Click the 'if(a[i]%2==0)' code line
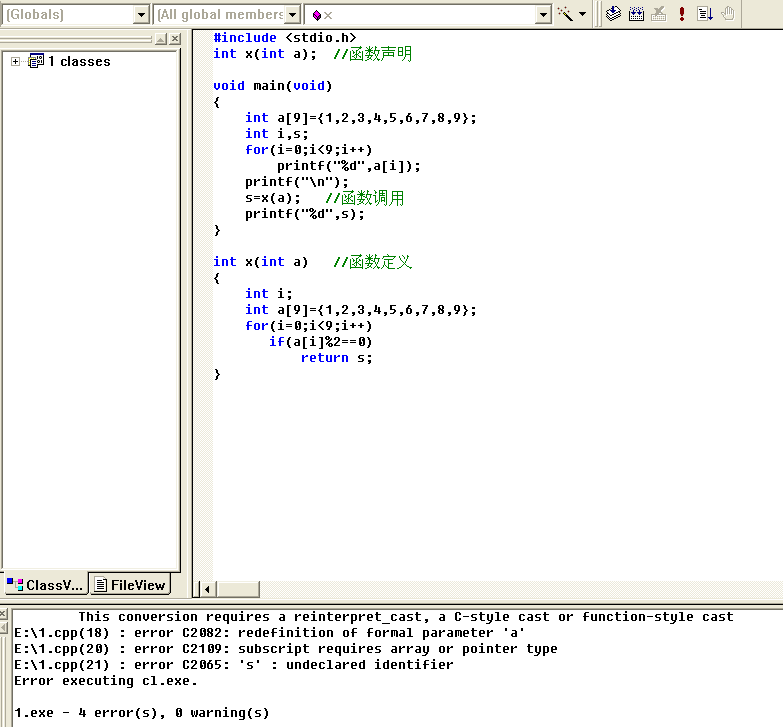Viewport: 783px width, 727px height. pos(321,342)
